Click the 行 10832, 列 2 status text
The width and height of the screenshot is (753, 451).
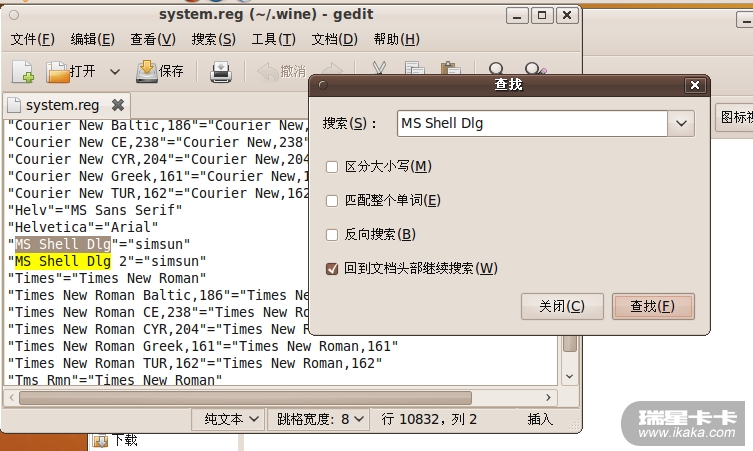[429, 419]
